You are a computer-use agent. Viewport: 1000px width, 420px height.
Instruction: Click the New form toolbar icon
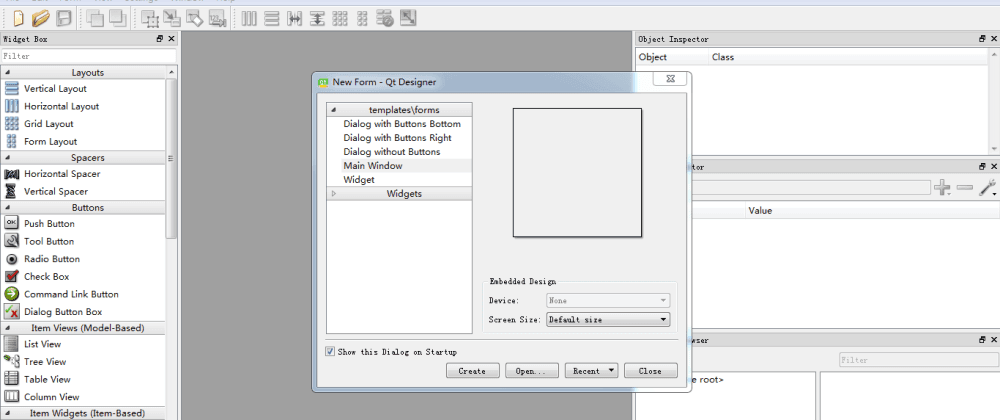click(18, 18)
